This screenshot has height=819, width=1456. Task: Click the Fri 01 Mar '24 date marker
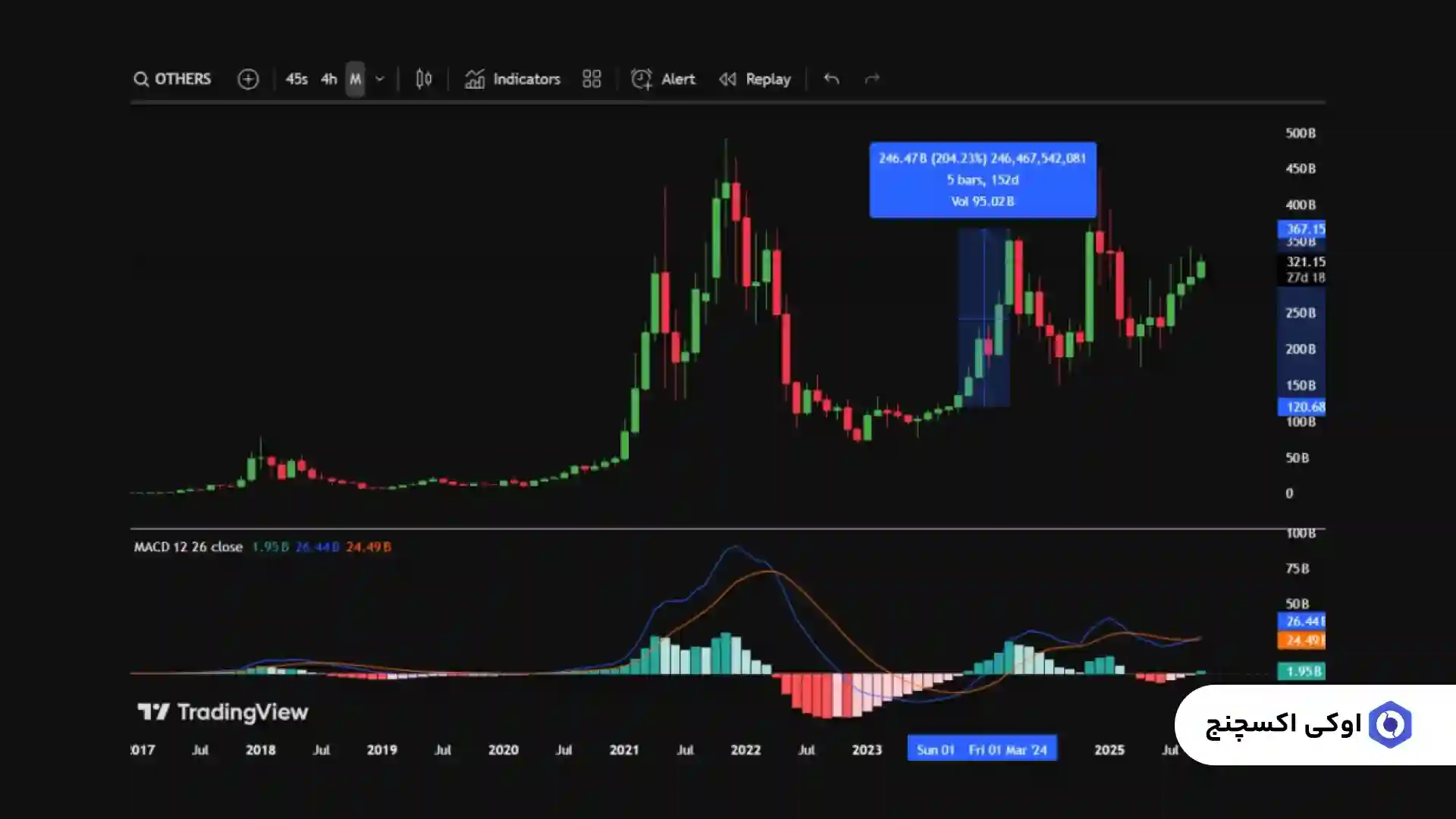[1008, 749]
